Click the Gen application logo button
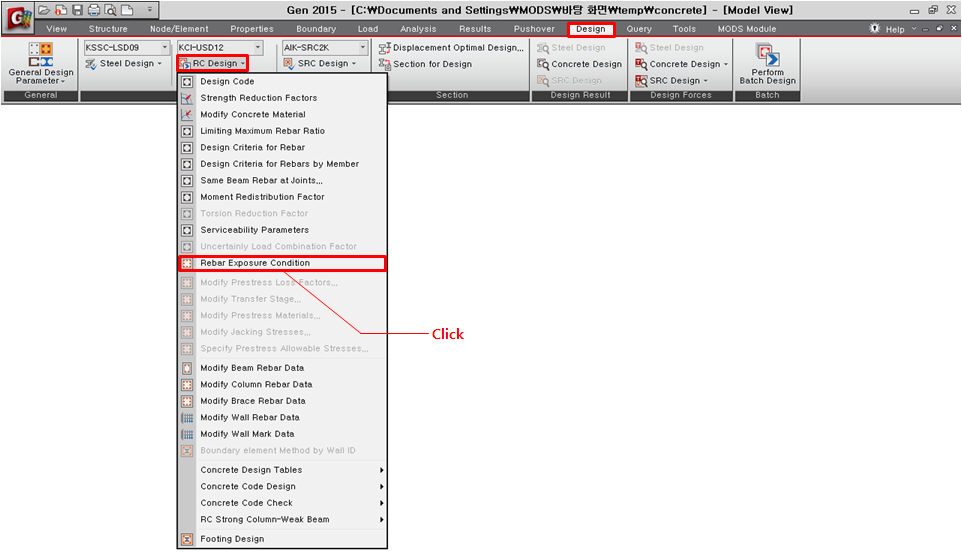 (17, 17)
